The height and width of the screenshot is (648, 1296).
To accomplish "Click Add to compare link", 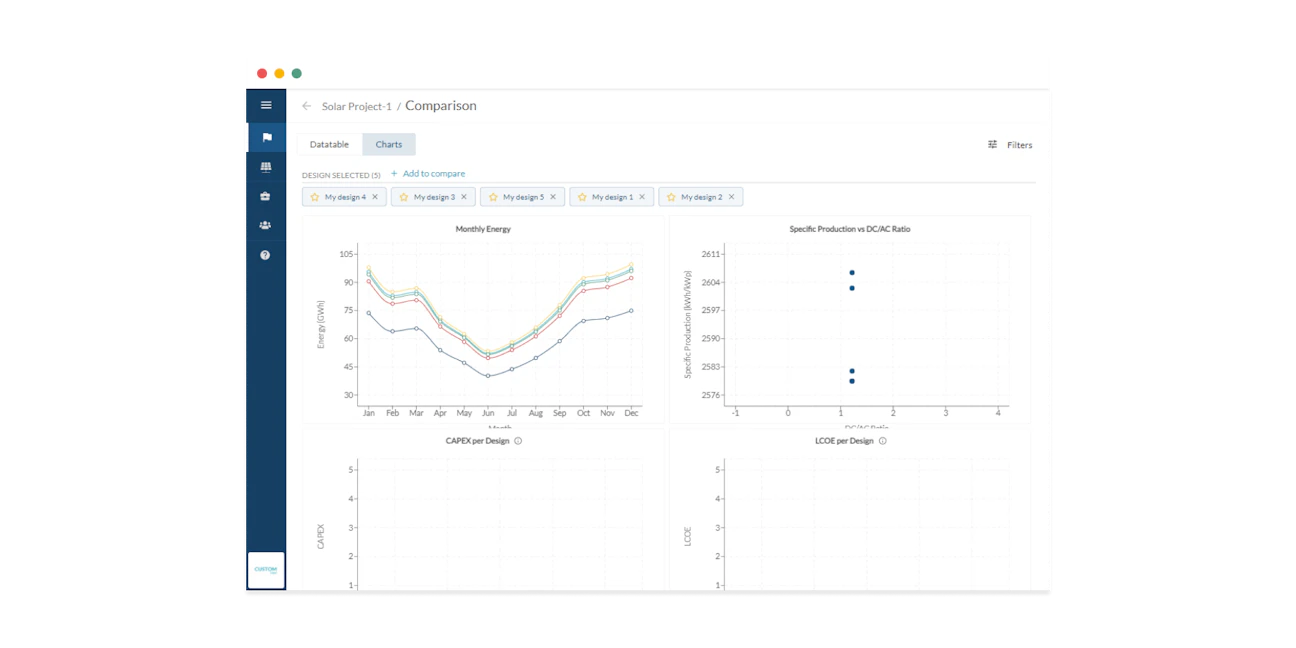I will (x=428, y=174).
